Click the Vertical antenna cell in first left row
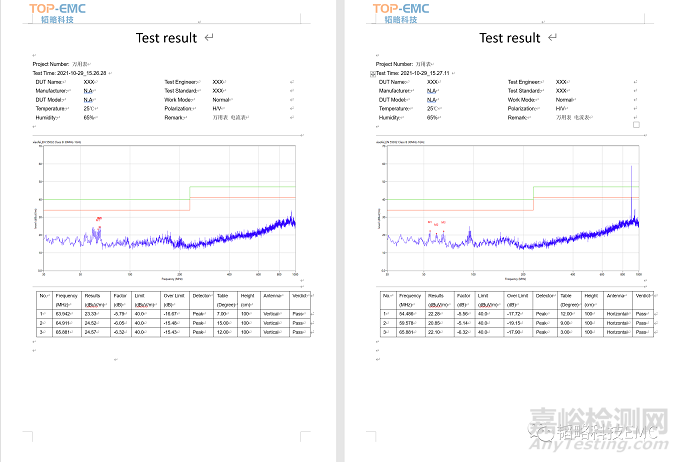680x462 pixels. coord(271,314)
